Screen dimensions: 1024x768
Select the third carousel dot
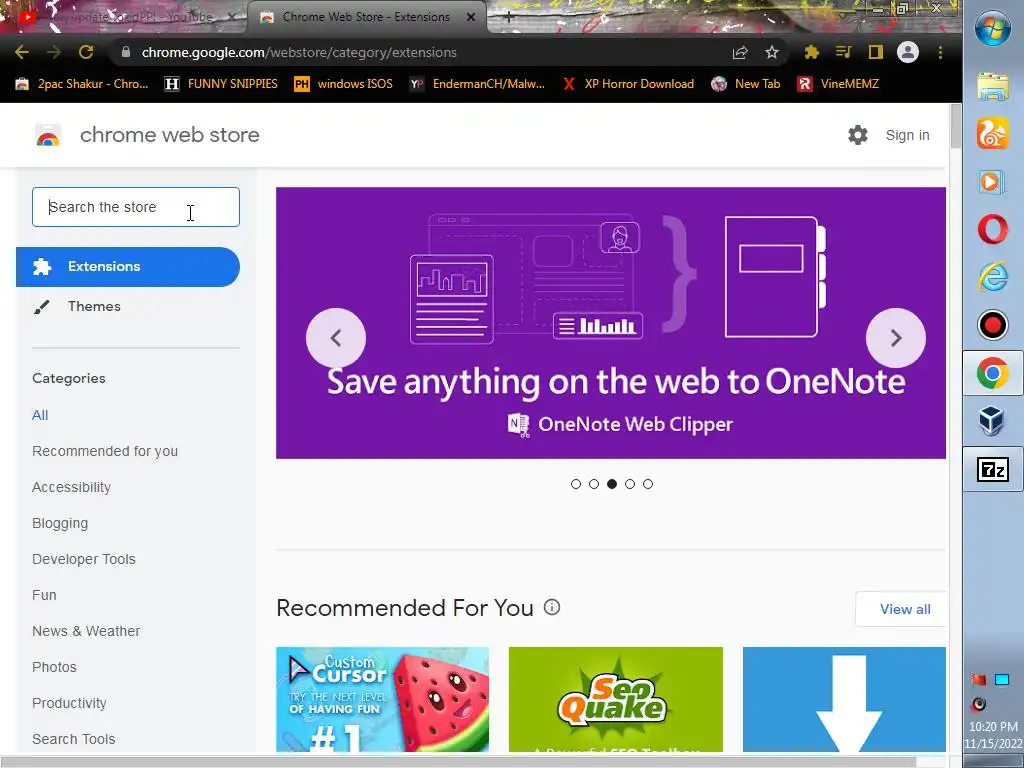pos(612,484)
